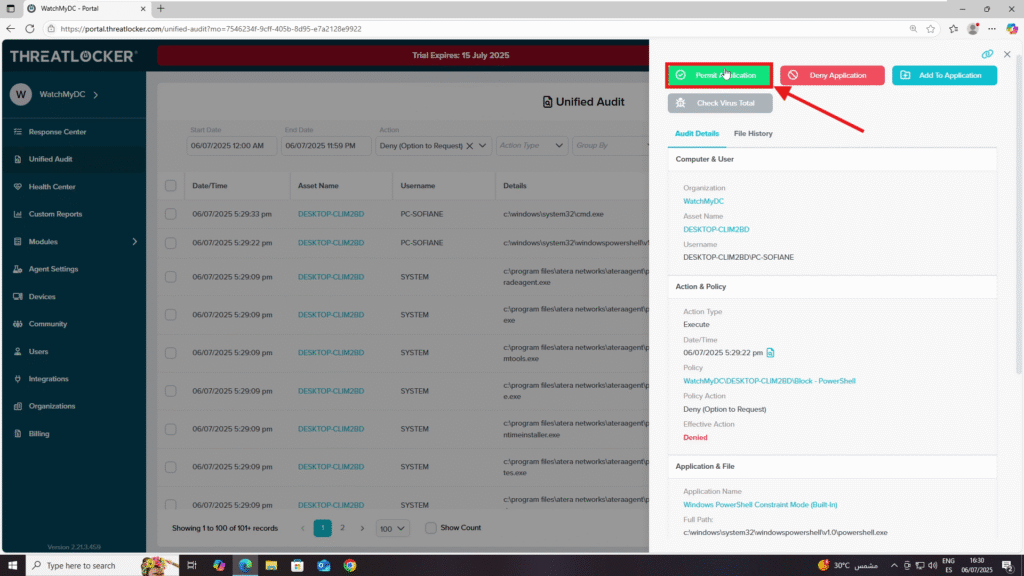Open Outlook from the taskbar

pos(324,566)
